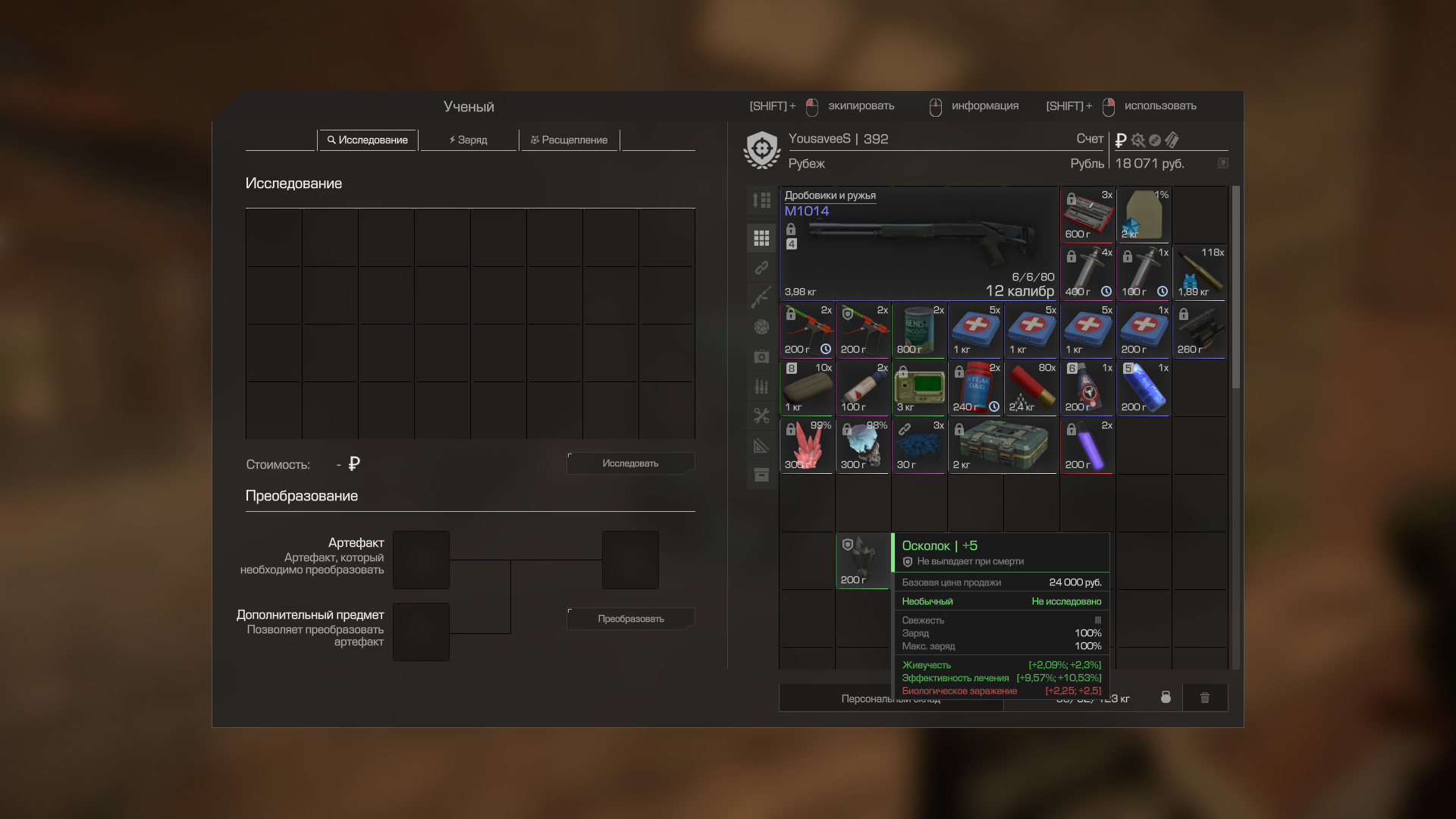
Task: Select the locked injector gun 200 г
Action: (x=807, y=330)
